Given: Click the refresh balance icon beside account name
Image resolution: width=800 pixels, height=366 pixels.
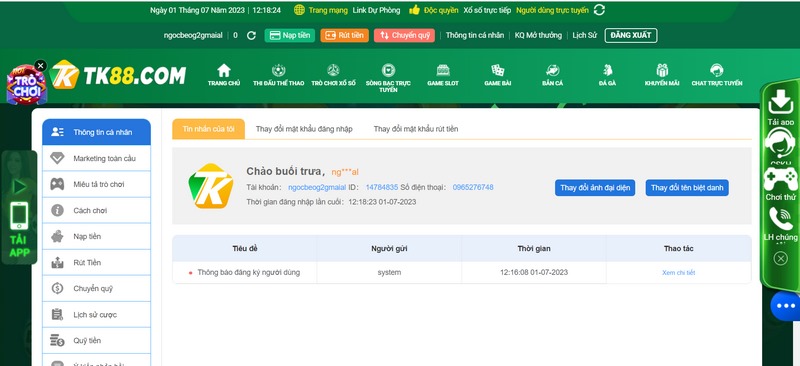Looking at the screenshot, I should (251, 35).
